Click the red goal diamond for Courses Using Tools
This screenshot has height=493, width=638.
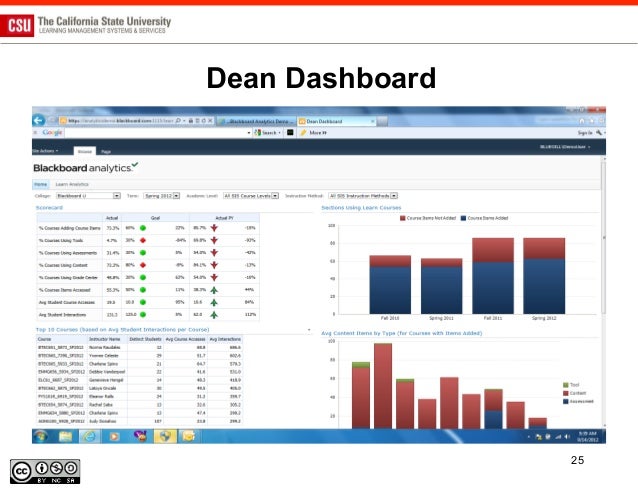coord(143,240)
